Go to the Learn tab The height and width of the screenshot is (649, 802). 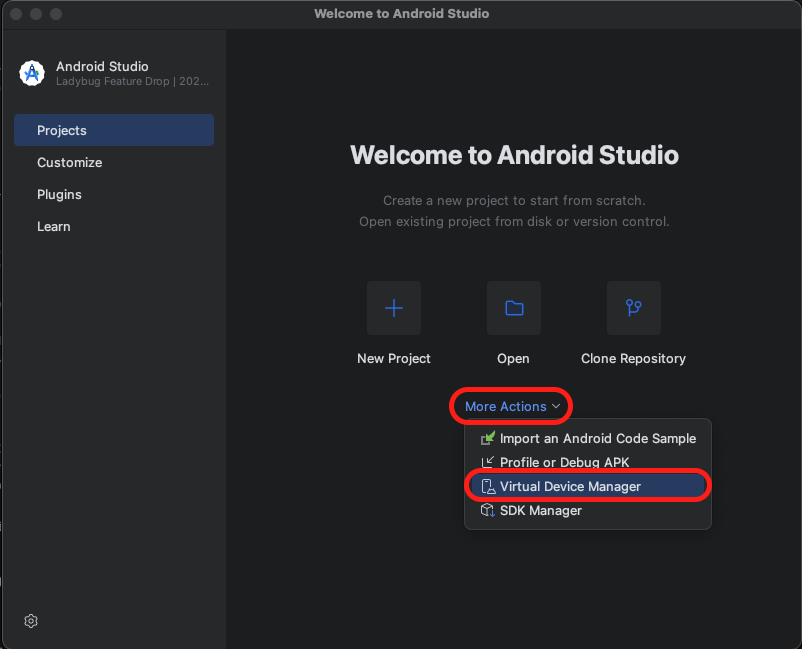(114, 227)
